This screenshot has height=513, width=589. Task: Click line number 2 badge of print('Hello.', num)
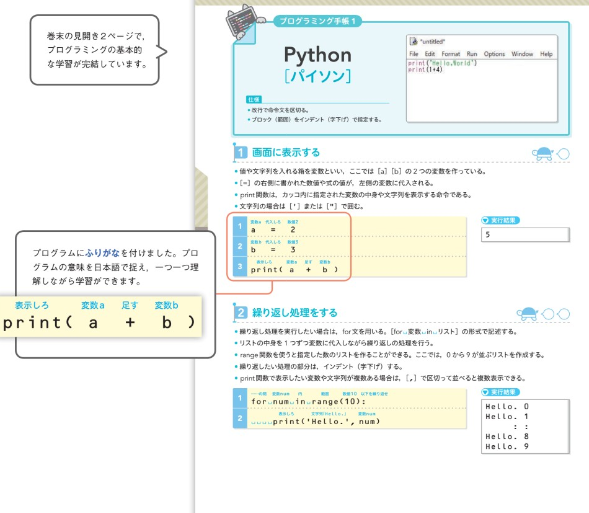point(240,418)
